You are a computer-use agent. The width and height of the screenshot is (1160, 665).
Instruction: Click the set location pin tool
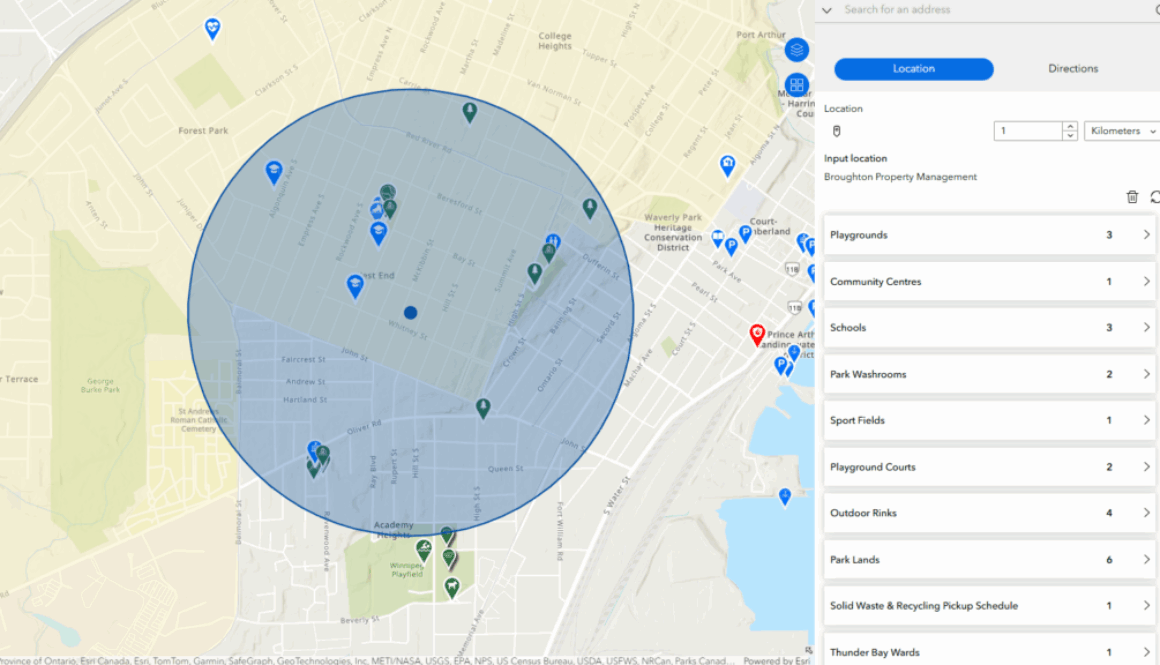tap(837, 131)
